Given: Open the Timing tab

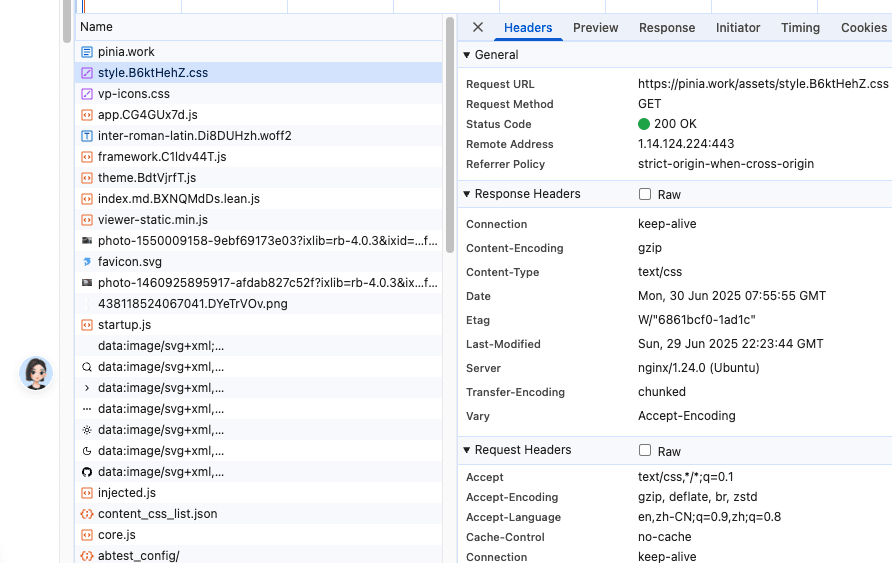Looking at the screenshot, I should coord(800,28).
